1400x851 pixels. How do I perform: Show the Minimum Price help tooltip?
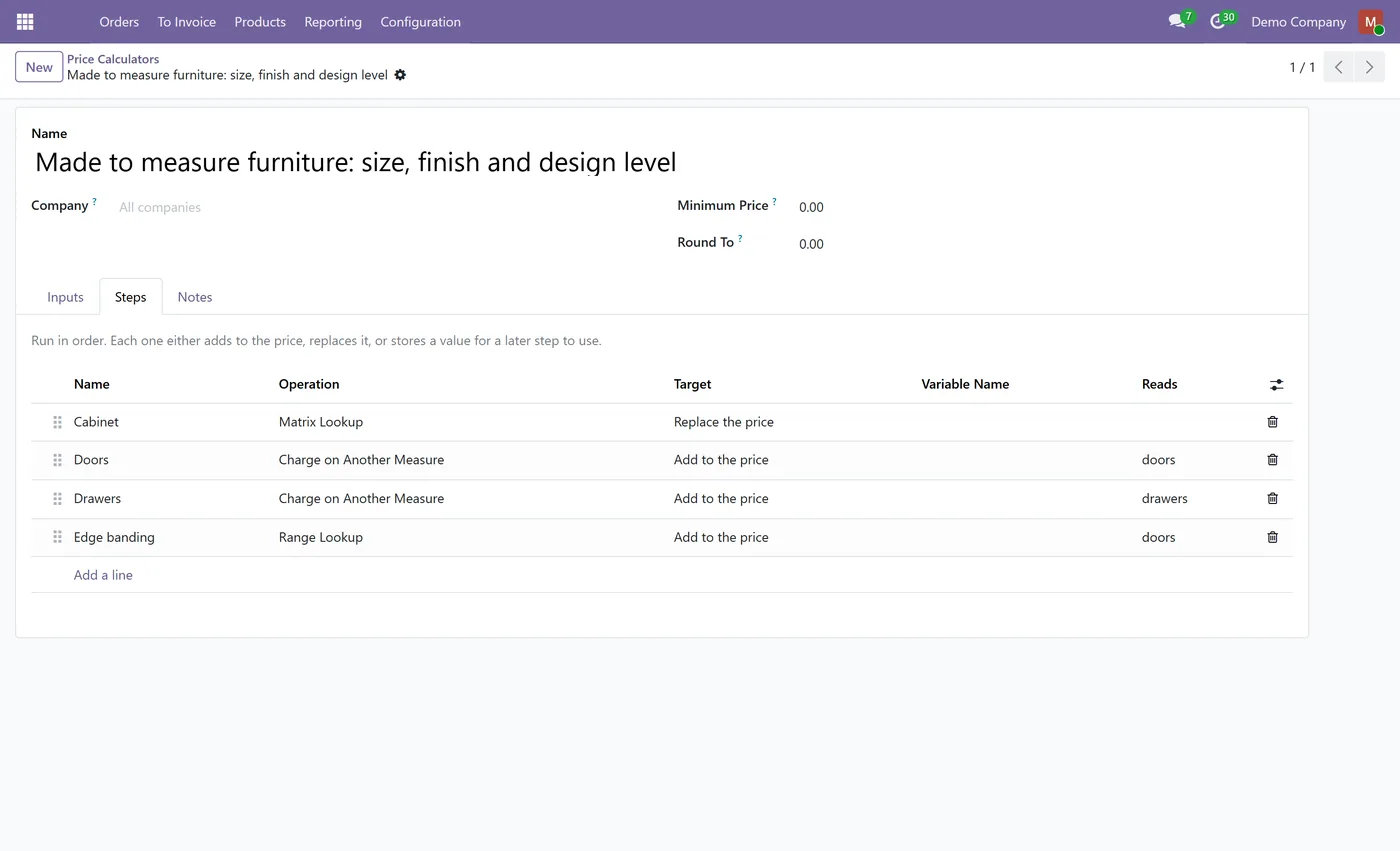[774, 202]
